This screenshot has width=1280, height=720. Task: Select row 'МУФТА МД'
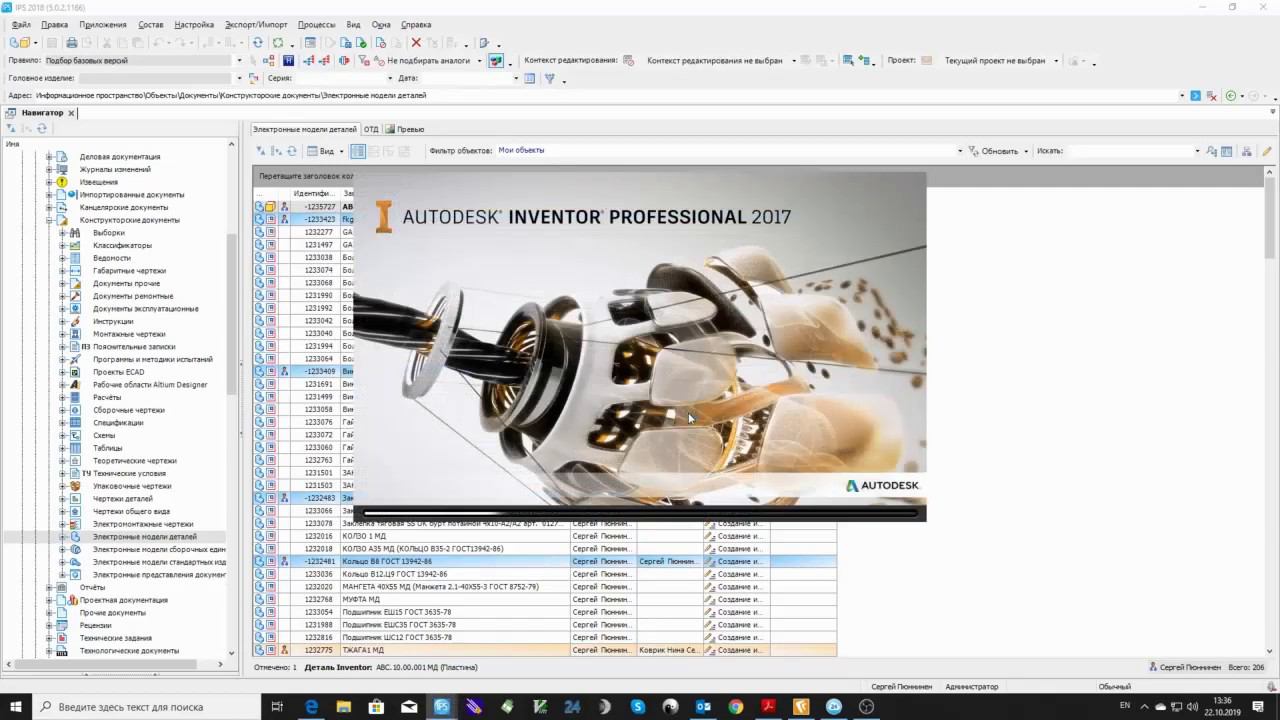[x=545, y=600]
